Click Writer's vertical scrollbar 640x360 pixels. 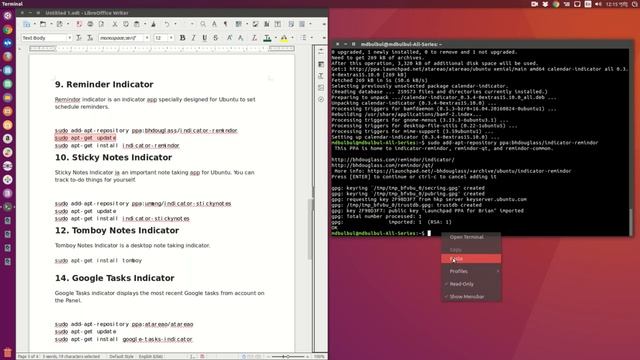pos(310,229)
